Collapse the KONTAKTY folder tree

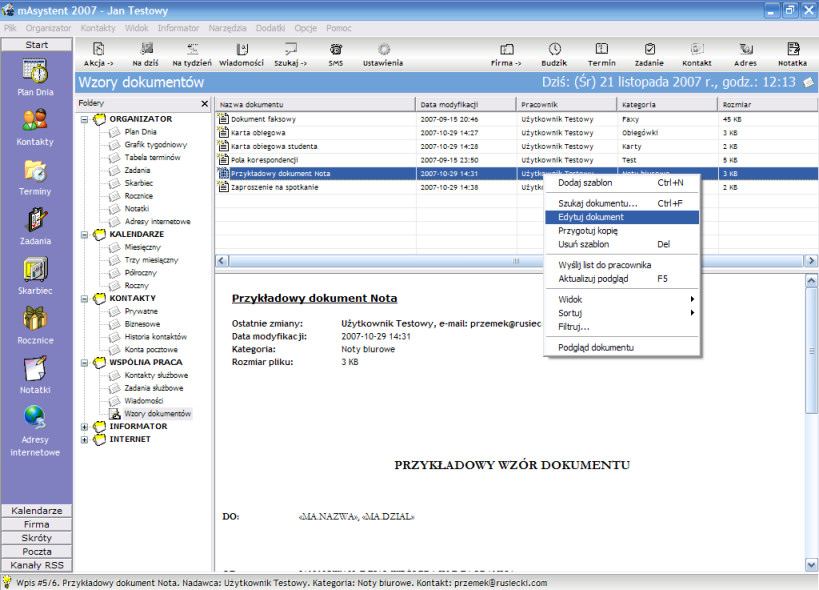84,299
